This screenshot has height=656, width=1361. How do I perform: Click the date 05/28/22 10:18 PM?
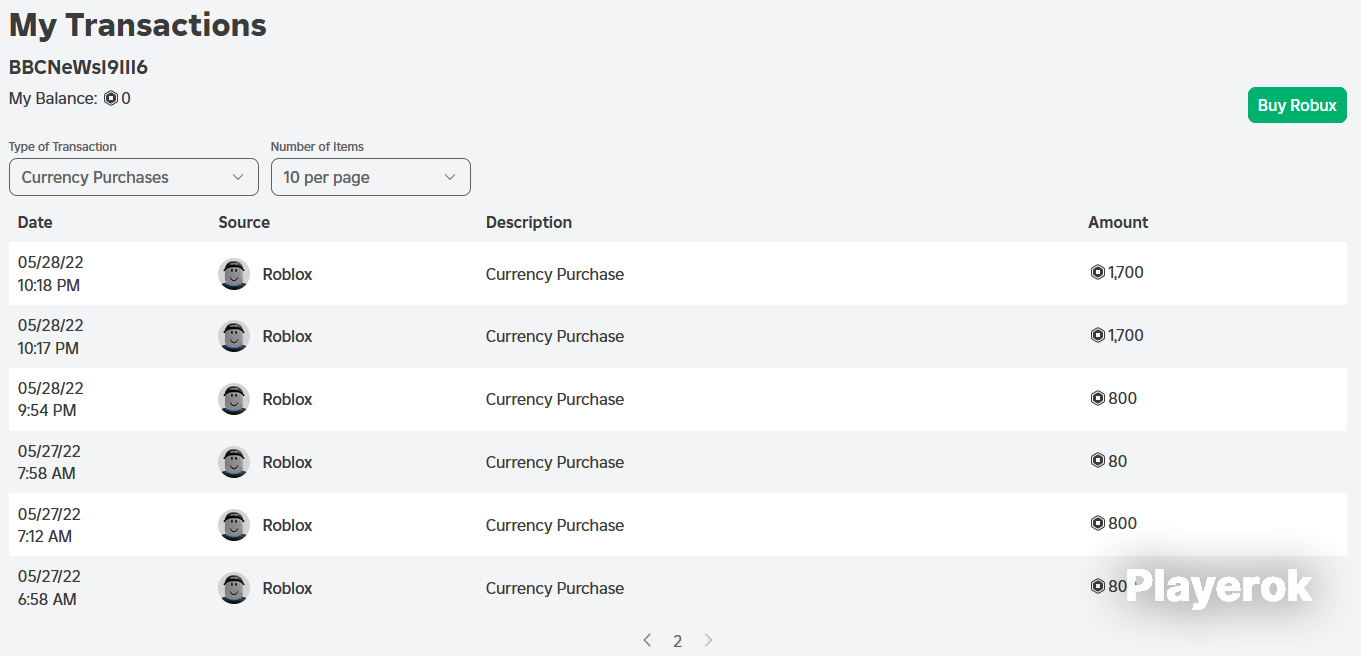tap(51, 274)
